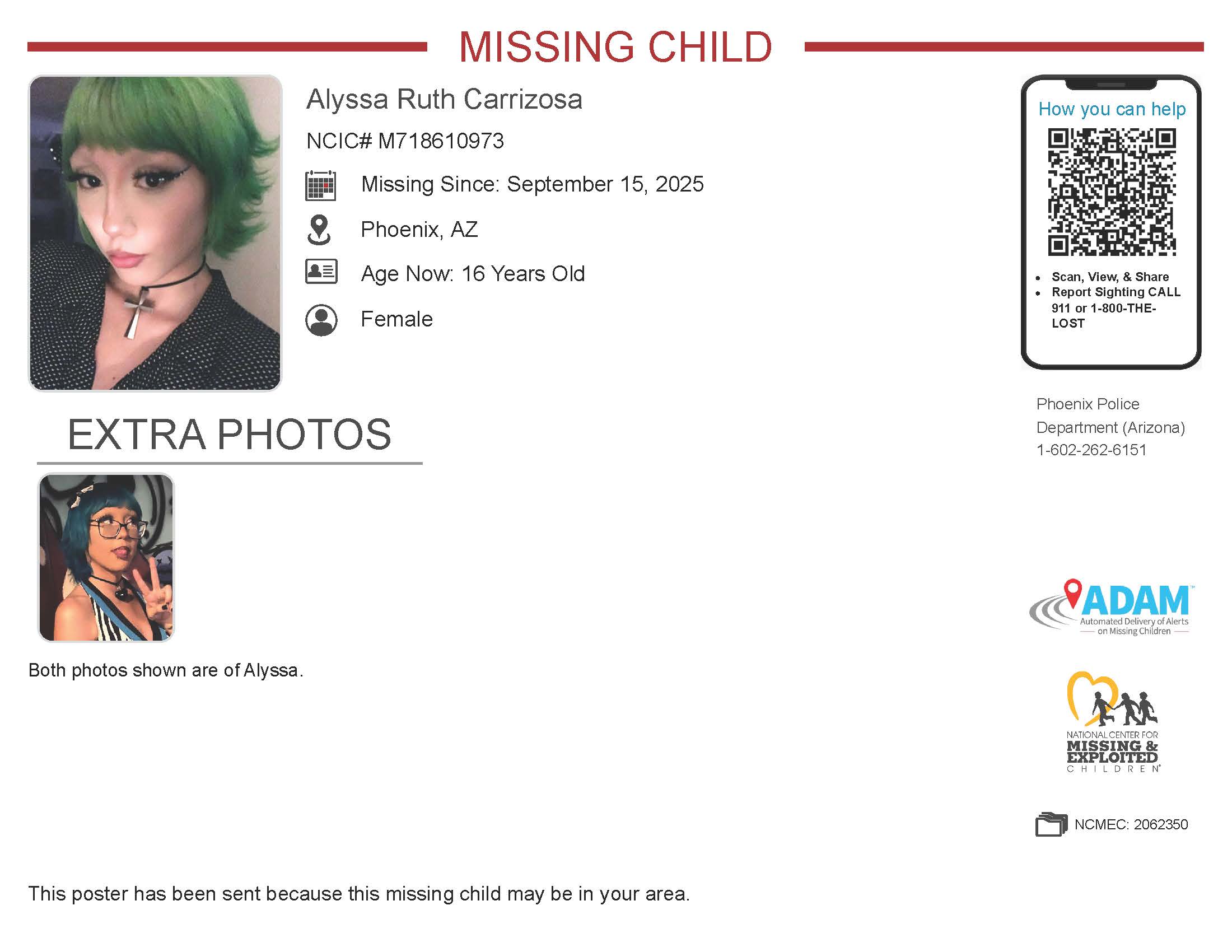This screenshot has width=1232, height=952.
Task: Click the calendar icon beside Missing Since
Action: click(320, 185)
